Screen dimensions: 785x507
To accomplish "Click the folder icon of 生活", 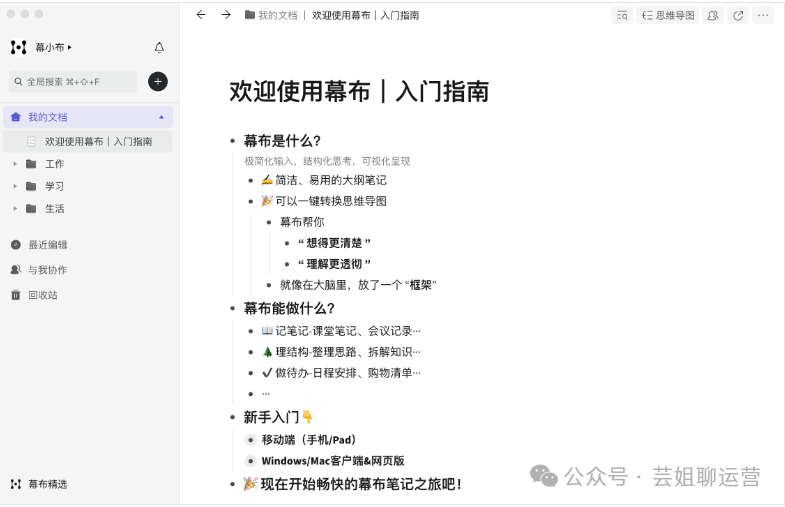I will click(31, 209).
